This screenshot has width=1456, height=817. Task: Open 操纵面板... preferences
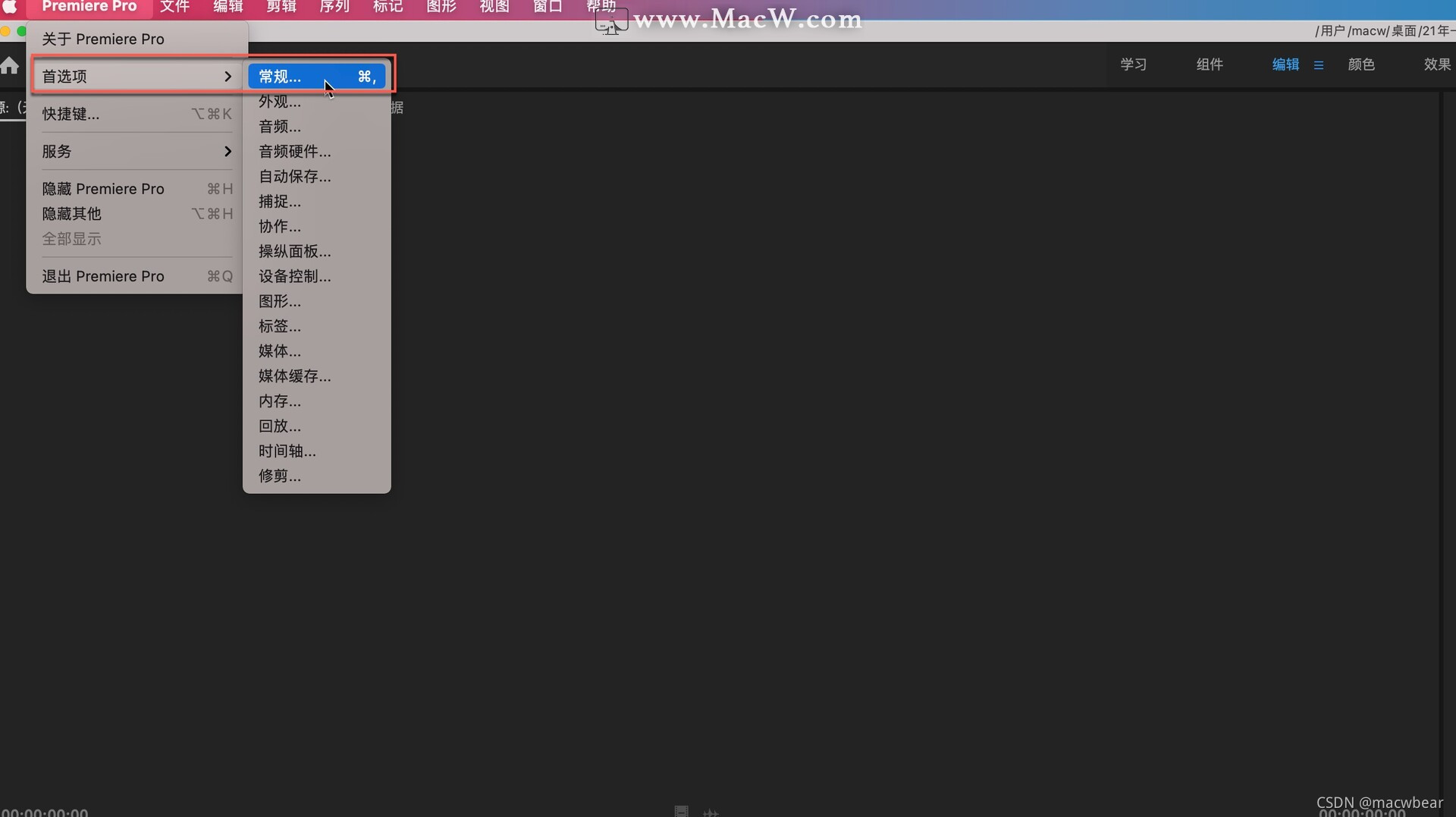[x=317, y=251]
